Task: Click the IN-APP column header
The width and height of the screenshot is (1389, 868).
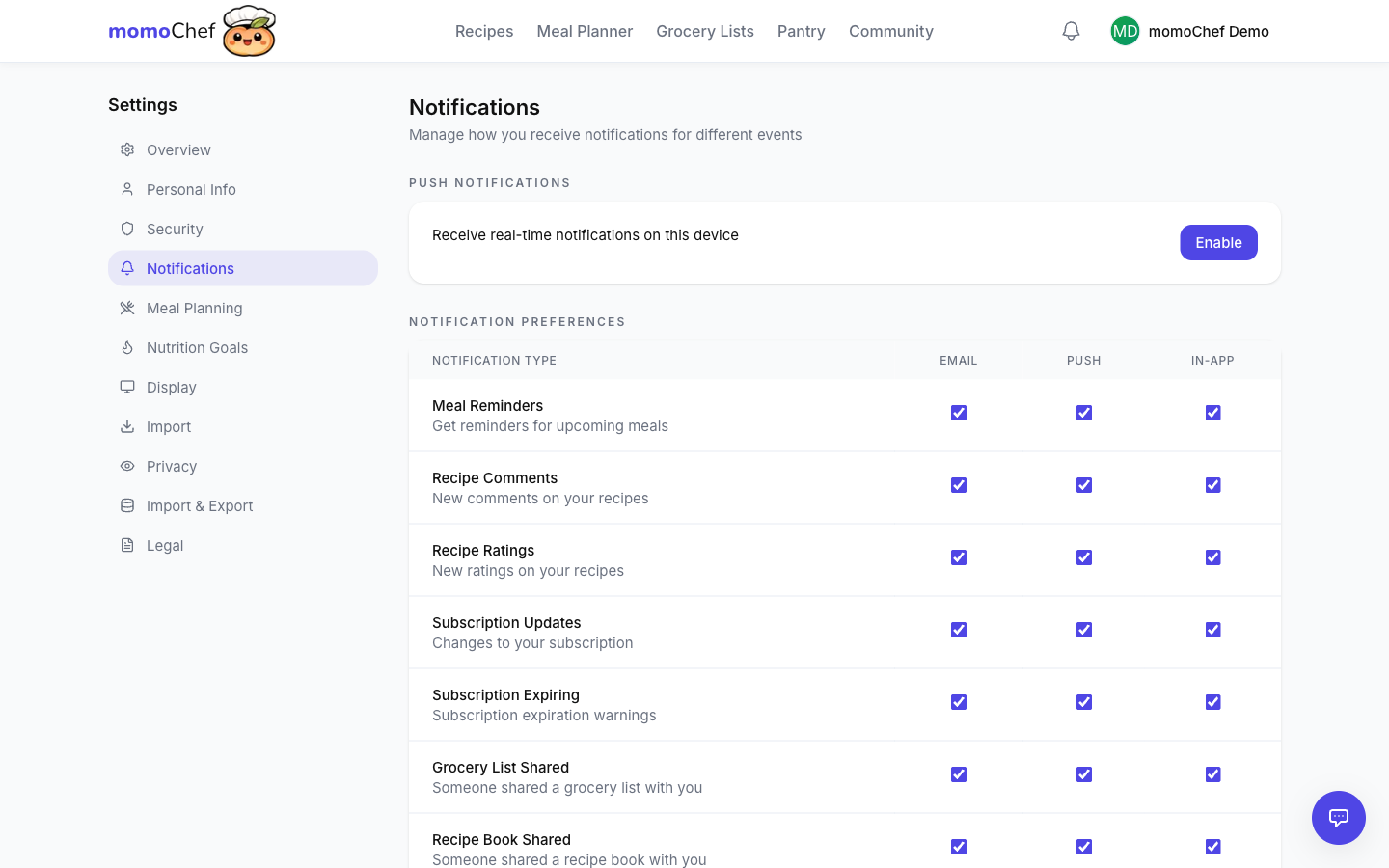Action: click(x=1212, y=360)
